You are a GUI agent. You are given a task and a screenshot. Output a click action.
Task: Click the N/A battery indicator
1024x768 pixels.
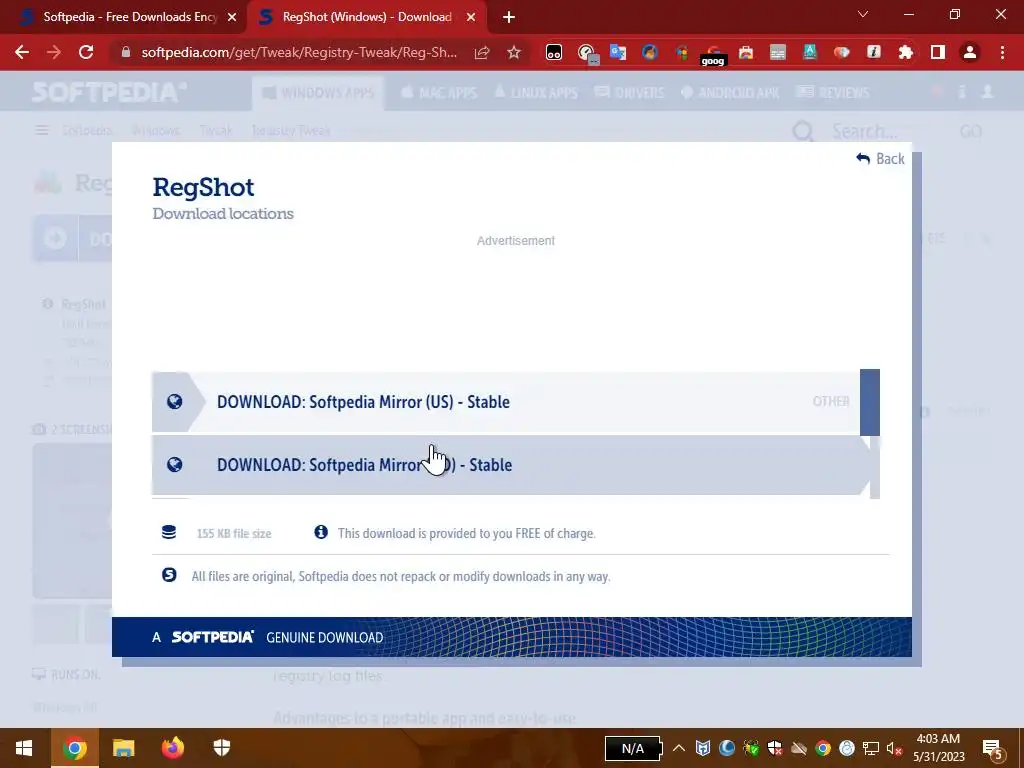tap(633, 748)
